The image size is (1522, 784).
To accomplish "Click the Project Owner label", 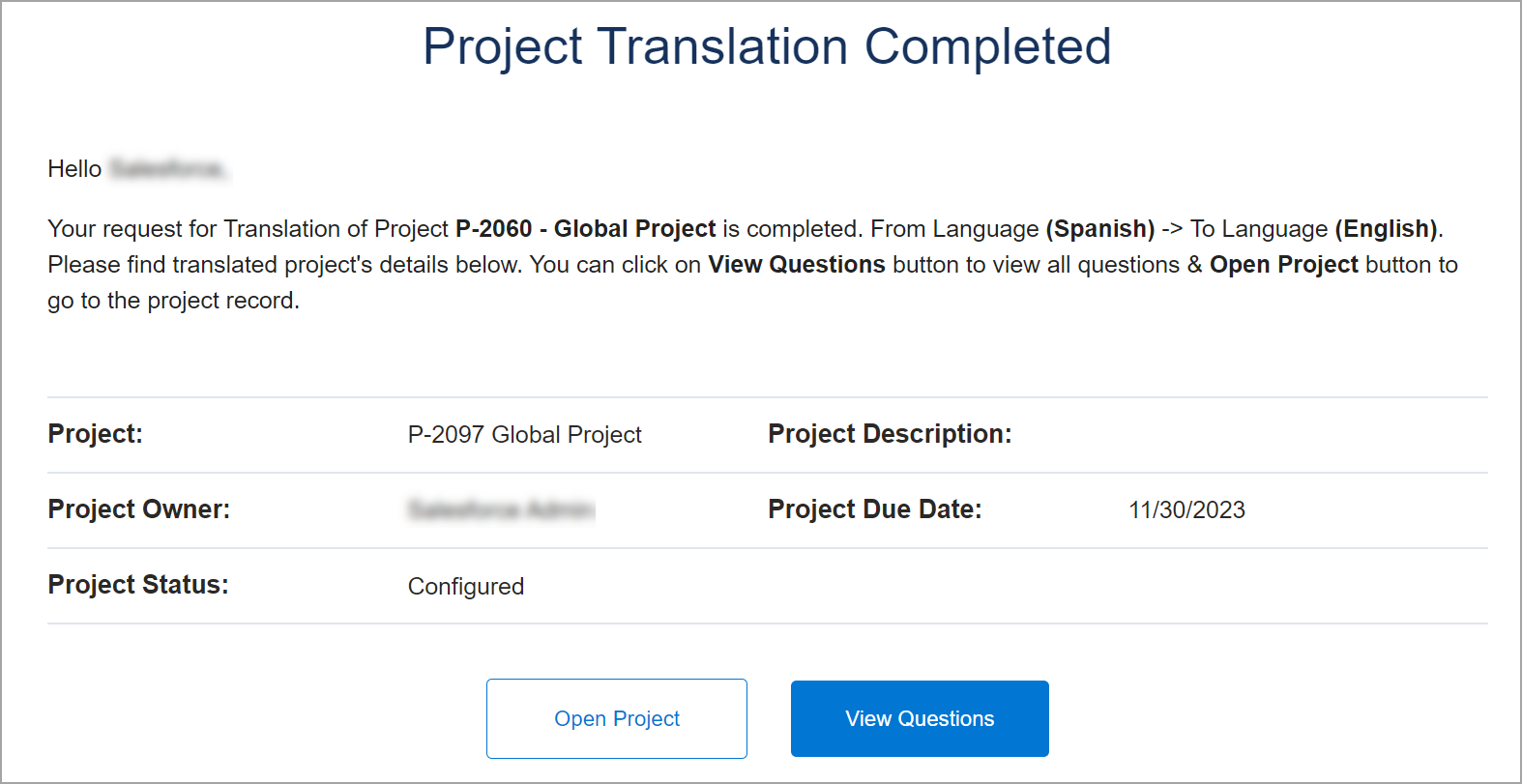I will [x=139, y=509].
